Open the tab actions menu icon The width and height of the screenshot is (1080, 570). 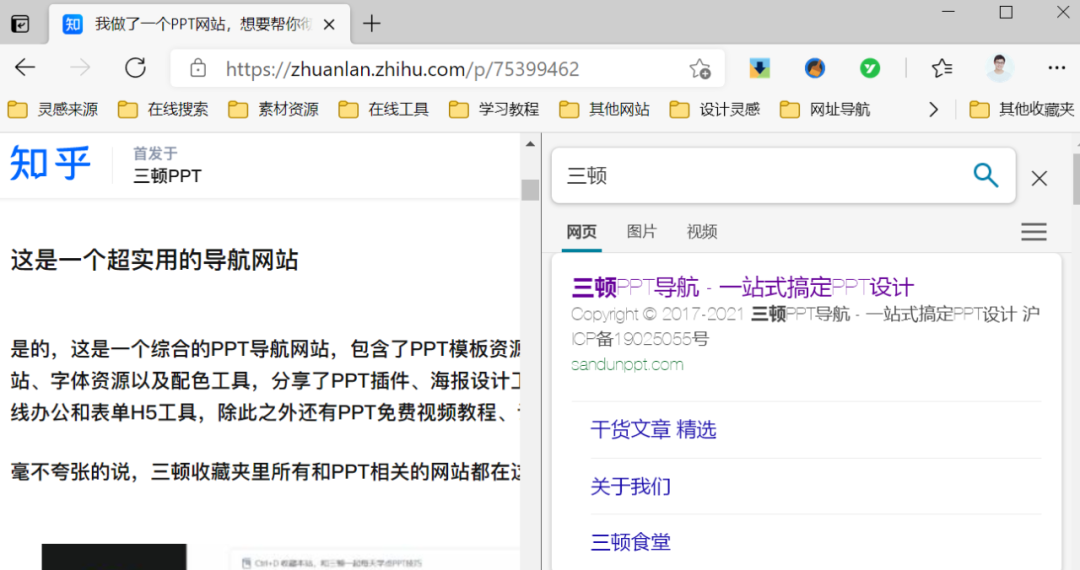pos(21,24)
